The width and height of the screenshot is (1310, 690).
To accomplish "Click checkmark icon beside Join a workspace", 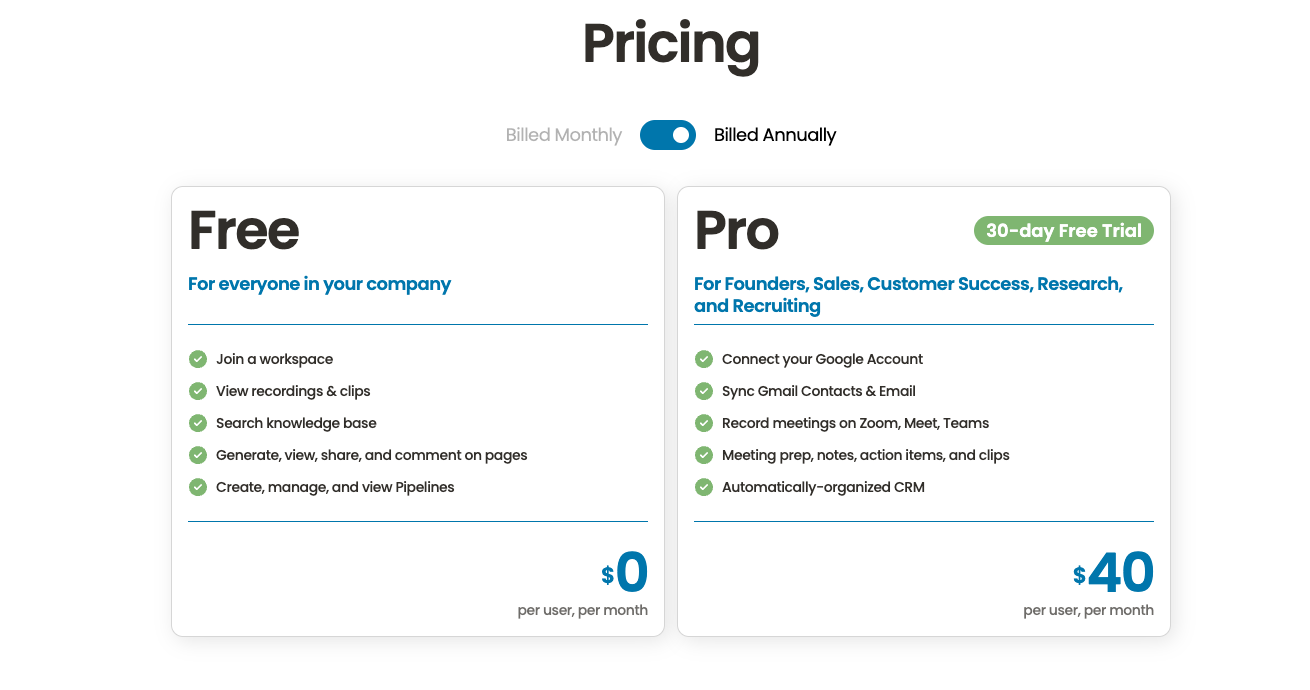I will click(x=198, y=359).
